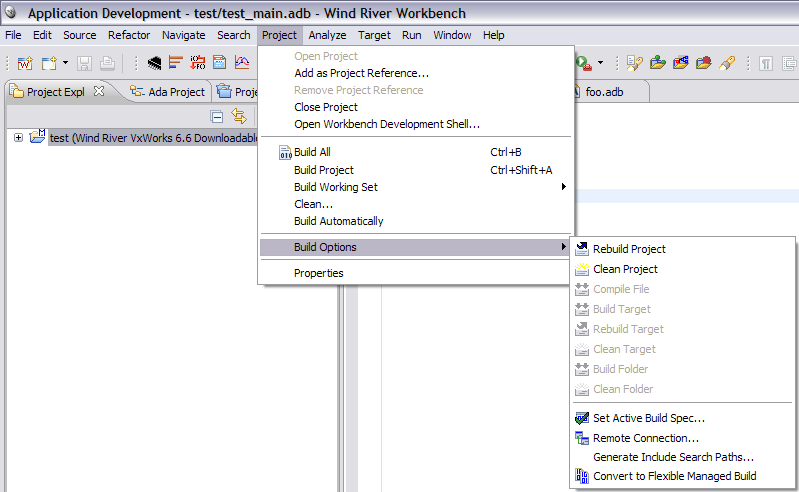Expand the test project tree node

pos(18,138)
